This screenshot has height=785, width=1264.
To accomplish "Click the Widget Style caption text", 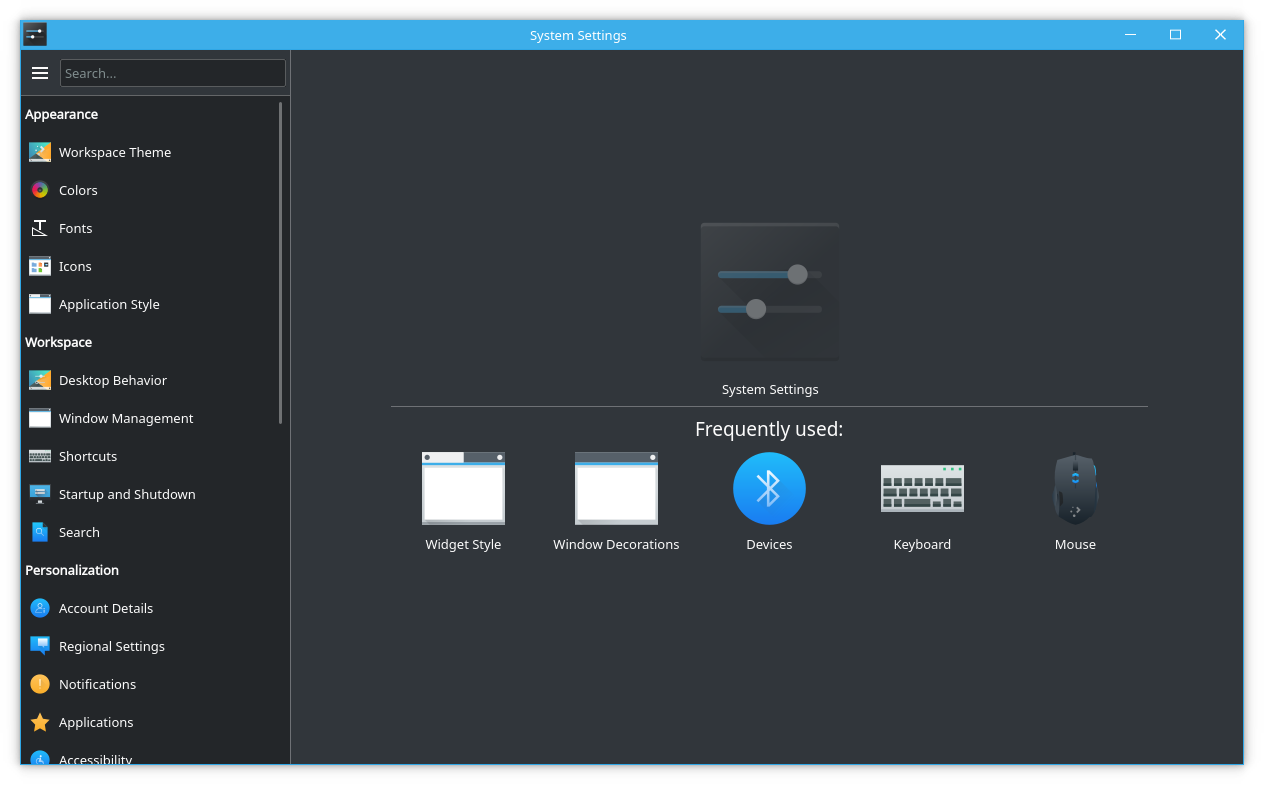I will [x=463, y=544].
